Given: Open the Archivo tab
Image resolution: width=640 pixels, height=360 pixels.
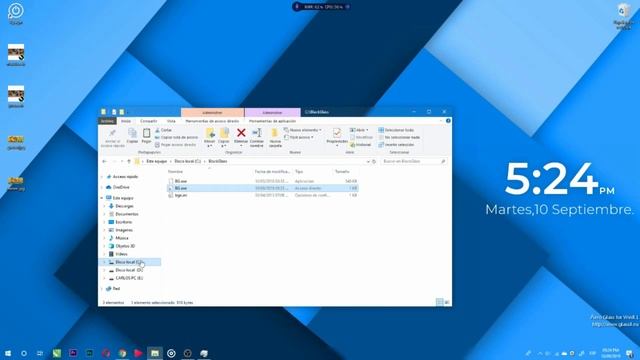Looking at the screenshot, I should (x=107, y=121).
